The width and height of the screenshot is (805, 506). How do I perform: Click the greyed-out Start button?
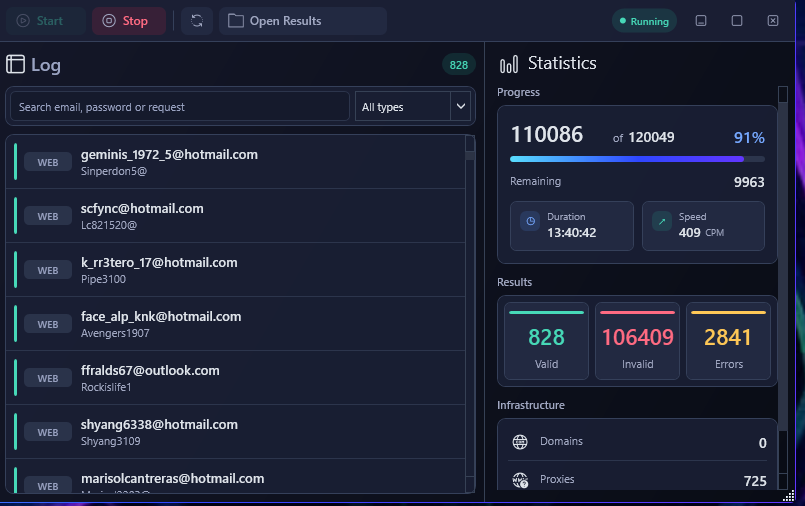tap(46, 21)
